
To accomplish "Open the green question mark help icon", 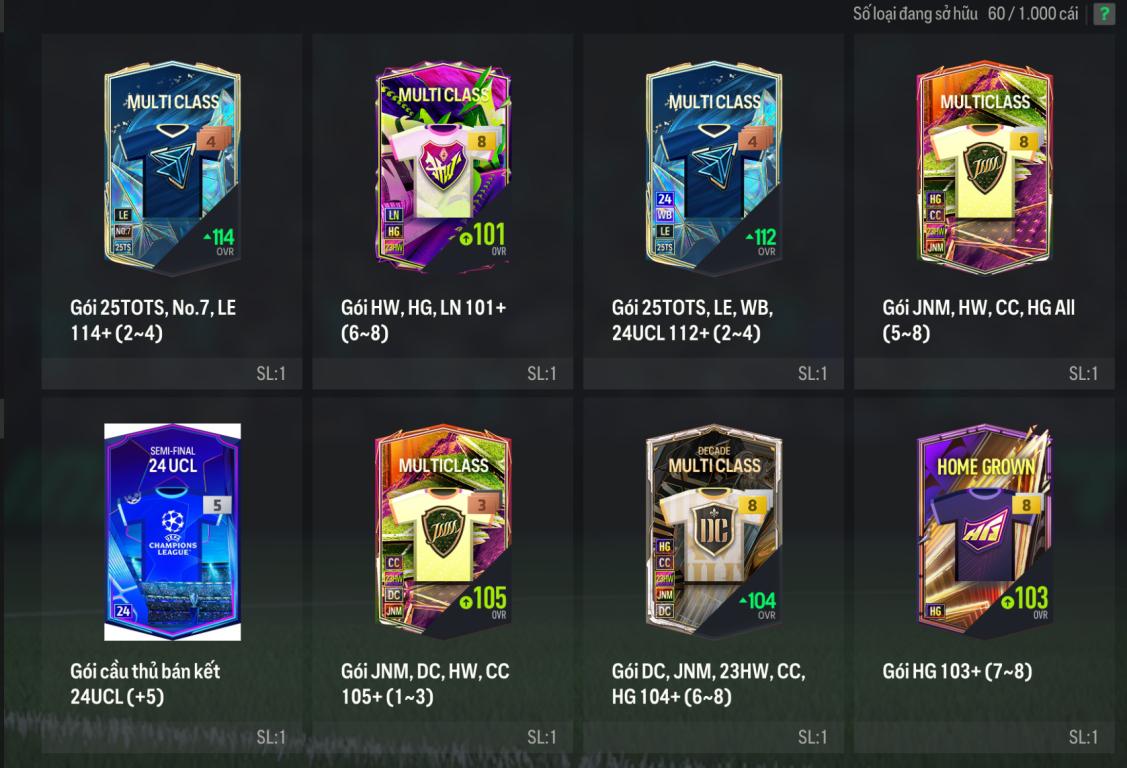I will [x=1103, y=14].
